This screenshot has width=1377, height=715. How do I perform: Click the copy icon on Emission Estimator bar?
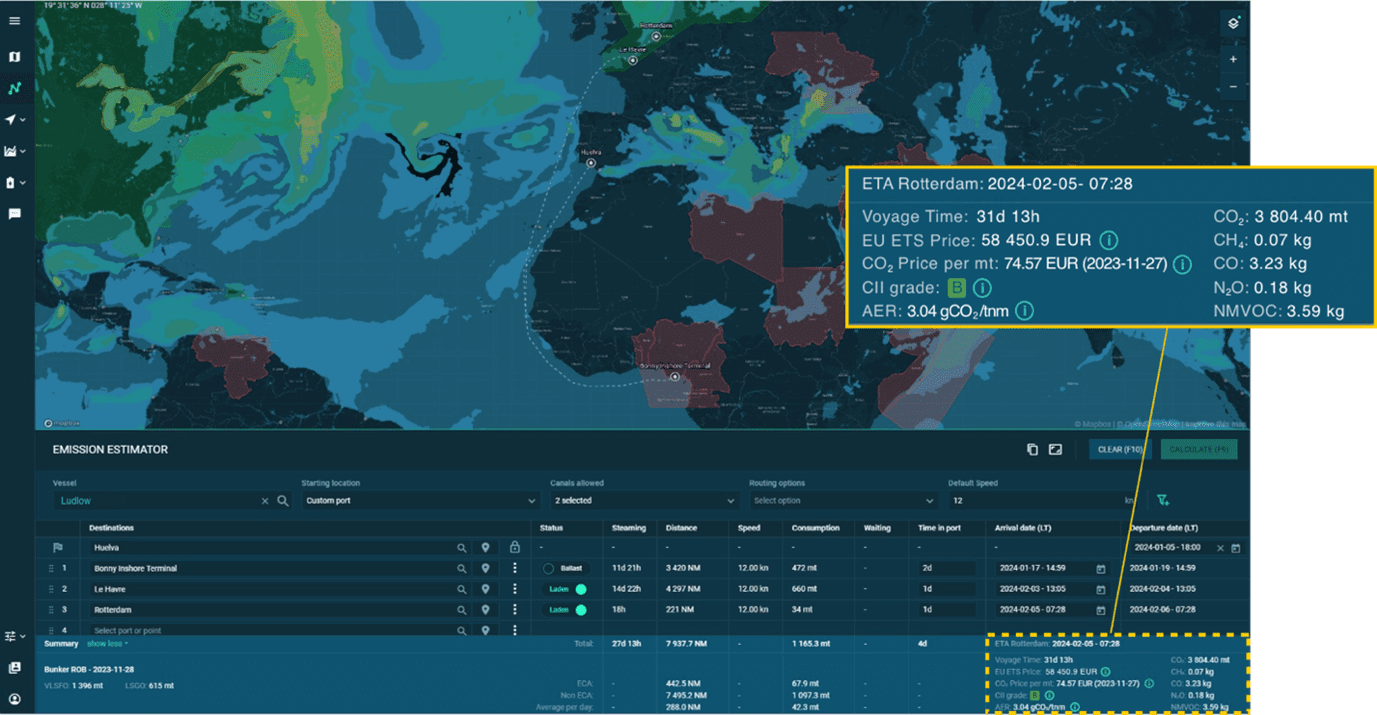(1033, 449)
